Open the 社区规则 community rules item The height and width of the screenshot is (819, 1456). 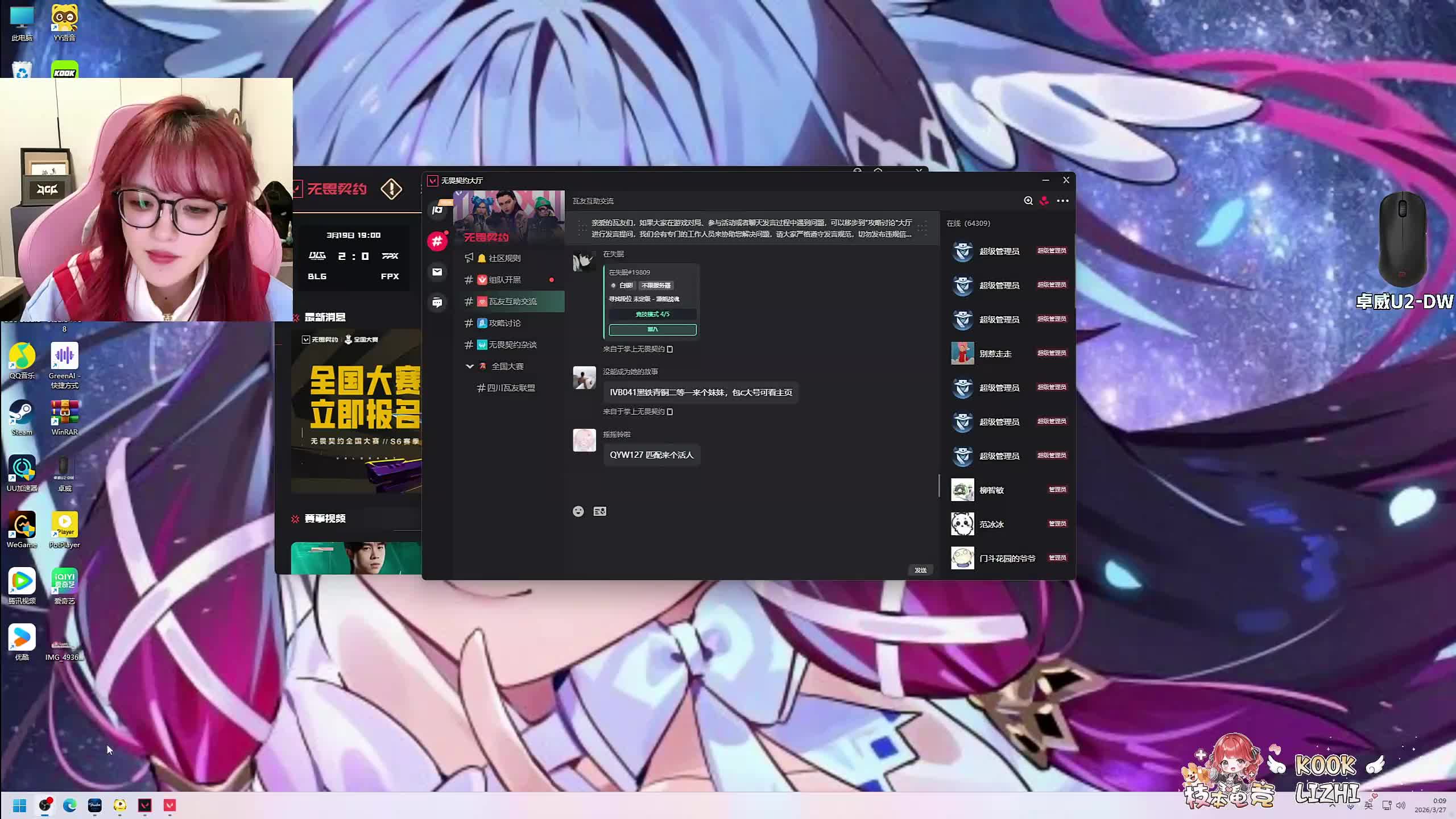(504, 258)
